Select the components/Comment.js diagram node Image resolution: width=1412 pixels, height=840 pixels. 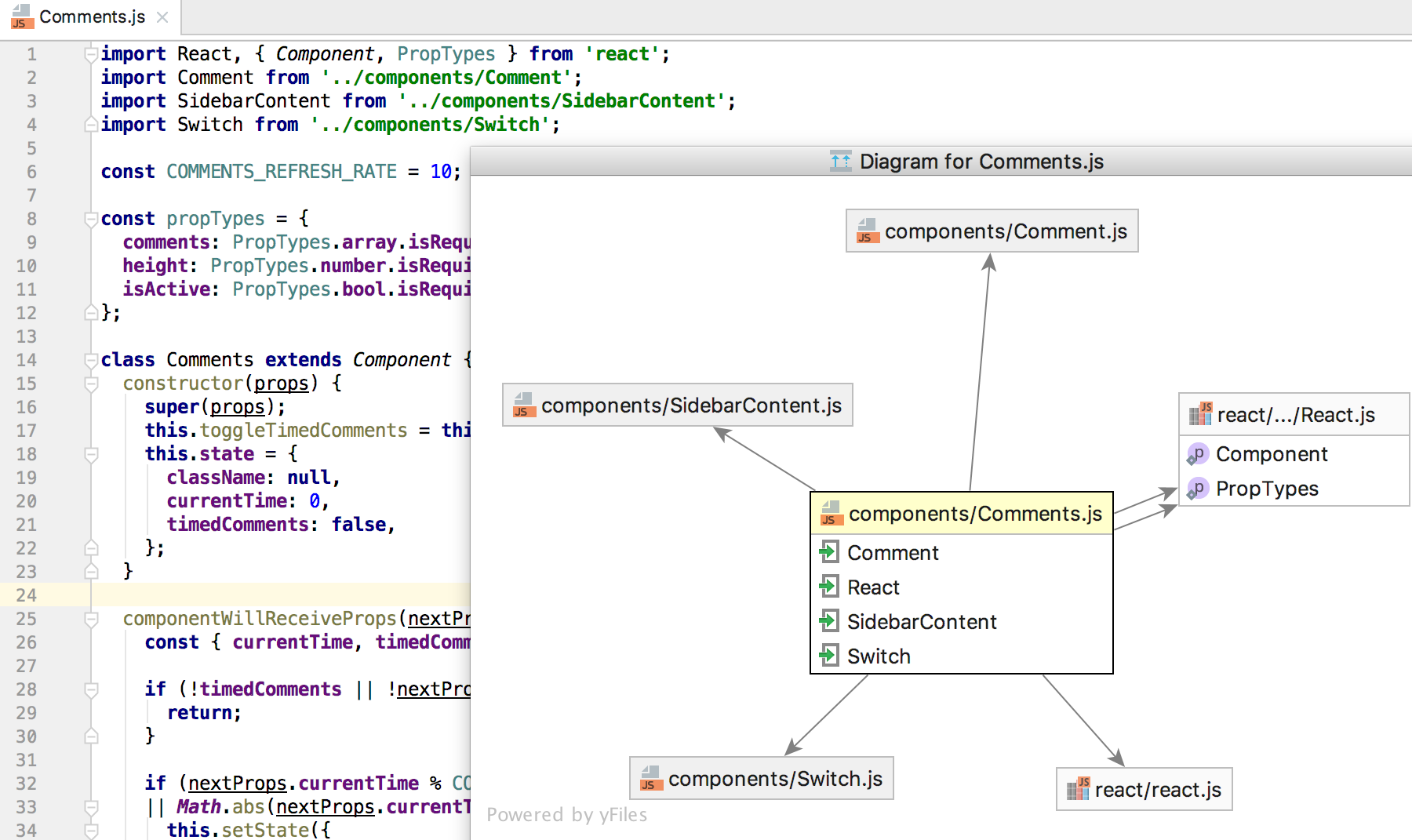coord(992,231)
